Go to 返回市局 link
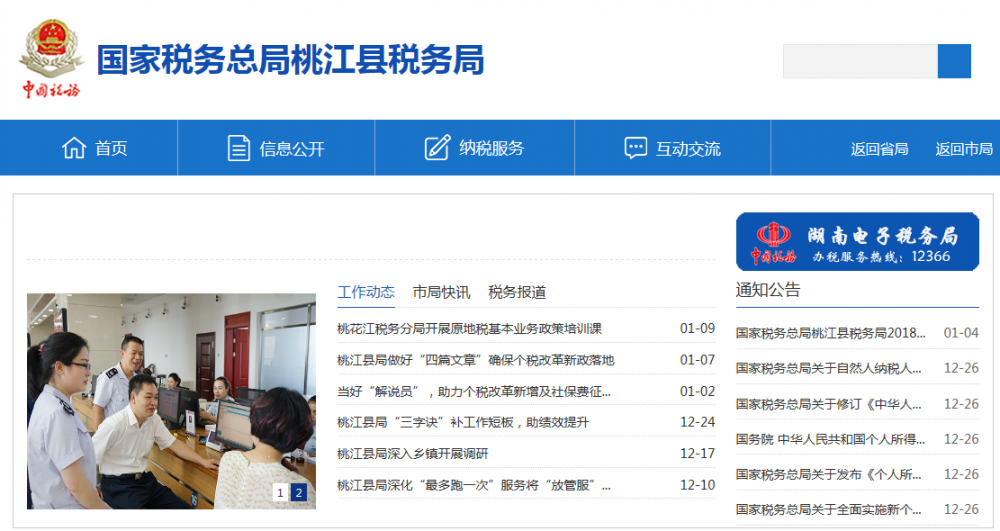The width and height of the screenshot is (1000, 531). (x=964, y=149)
